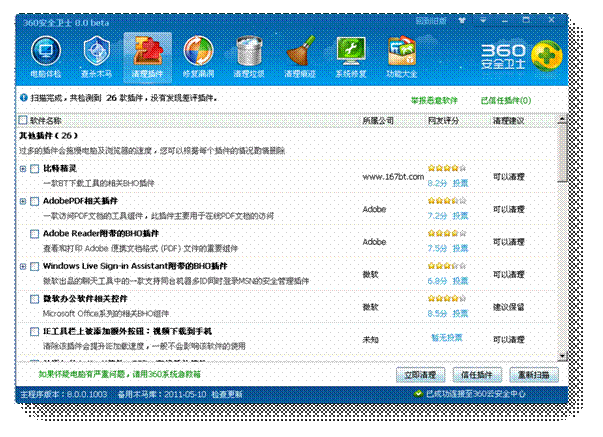
Task: Click 投票 for Windows Live Sign-in Assistant
Action: (x=460, y=281)
